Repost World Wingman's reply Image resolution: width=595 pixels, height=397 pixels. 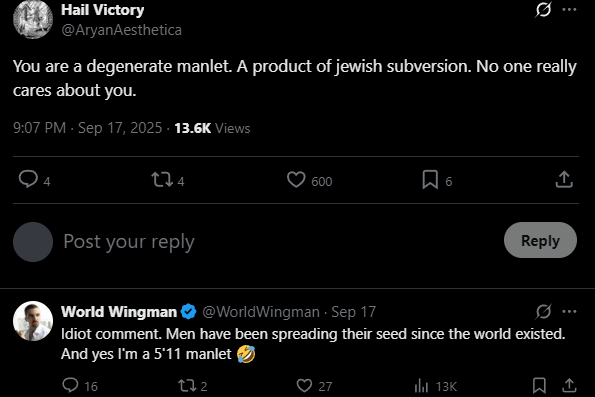coord(187,386)
